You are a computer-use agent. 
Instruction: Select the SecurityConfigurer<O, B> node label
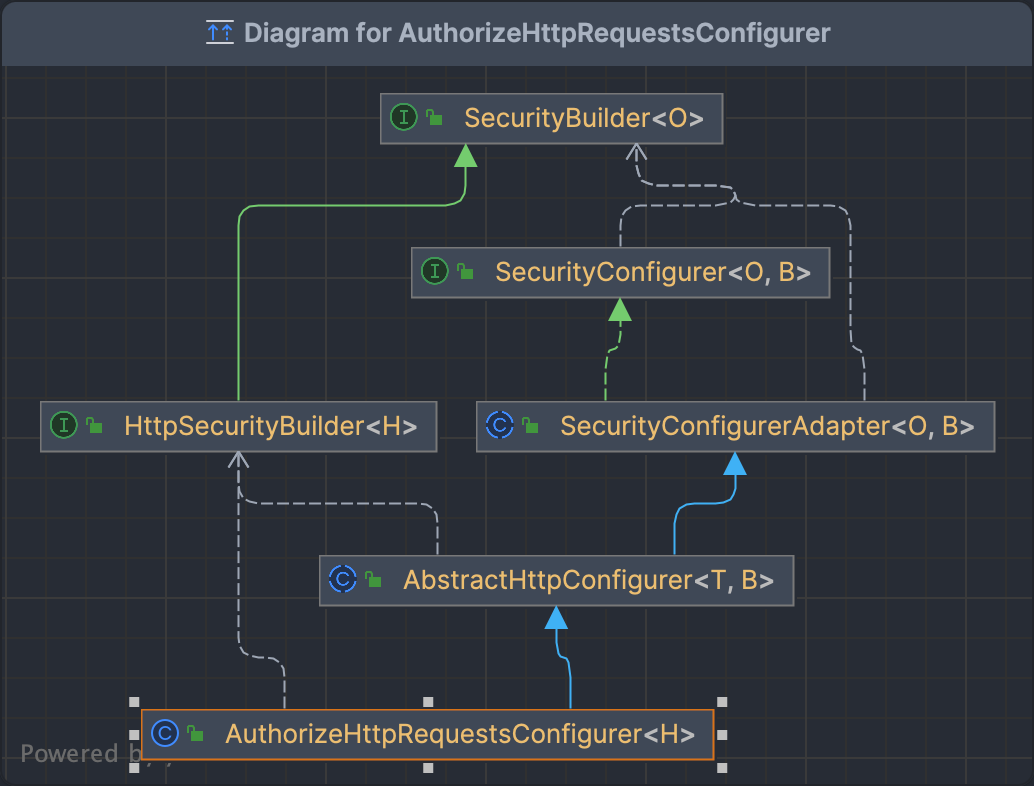coord(652,272)
